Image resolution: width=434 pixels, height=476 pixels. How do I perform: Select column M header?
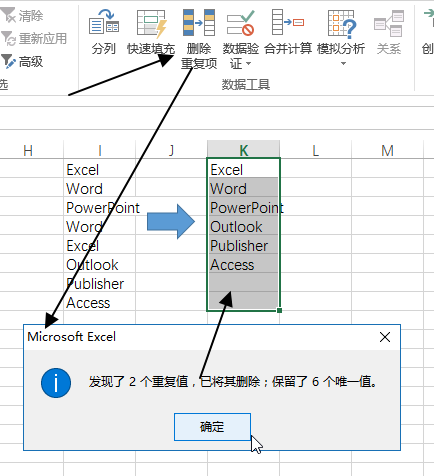pyautogui.click(x=387, y=150)
